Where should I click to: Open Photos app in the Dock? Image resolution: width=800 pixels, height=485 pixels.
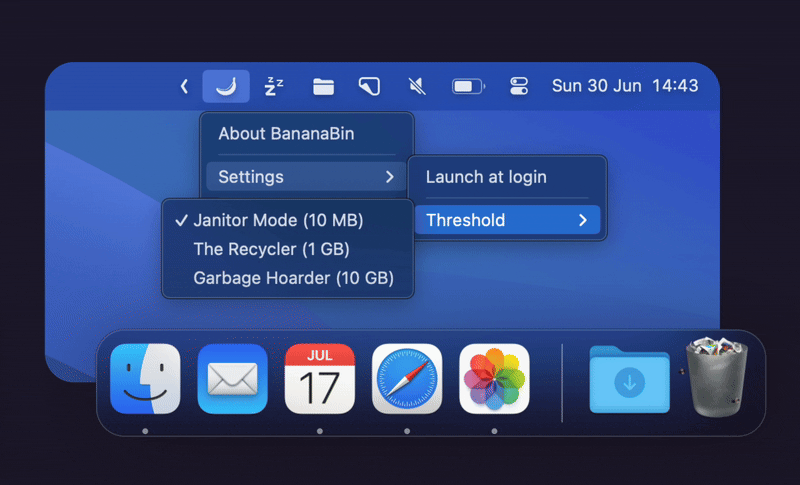[x=494, y=379]
